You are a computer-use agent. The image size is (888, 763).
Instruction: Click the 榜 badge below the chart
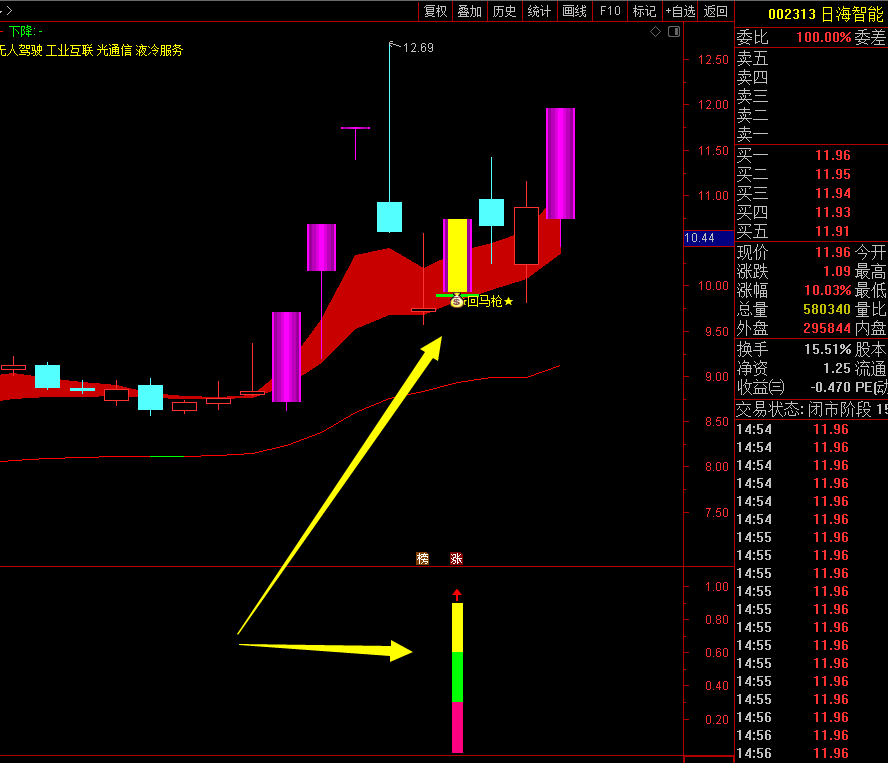coord(422,559)
